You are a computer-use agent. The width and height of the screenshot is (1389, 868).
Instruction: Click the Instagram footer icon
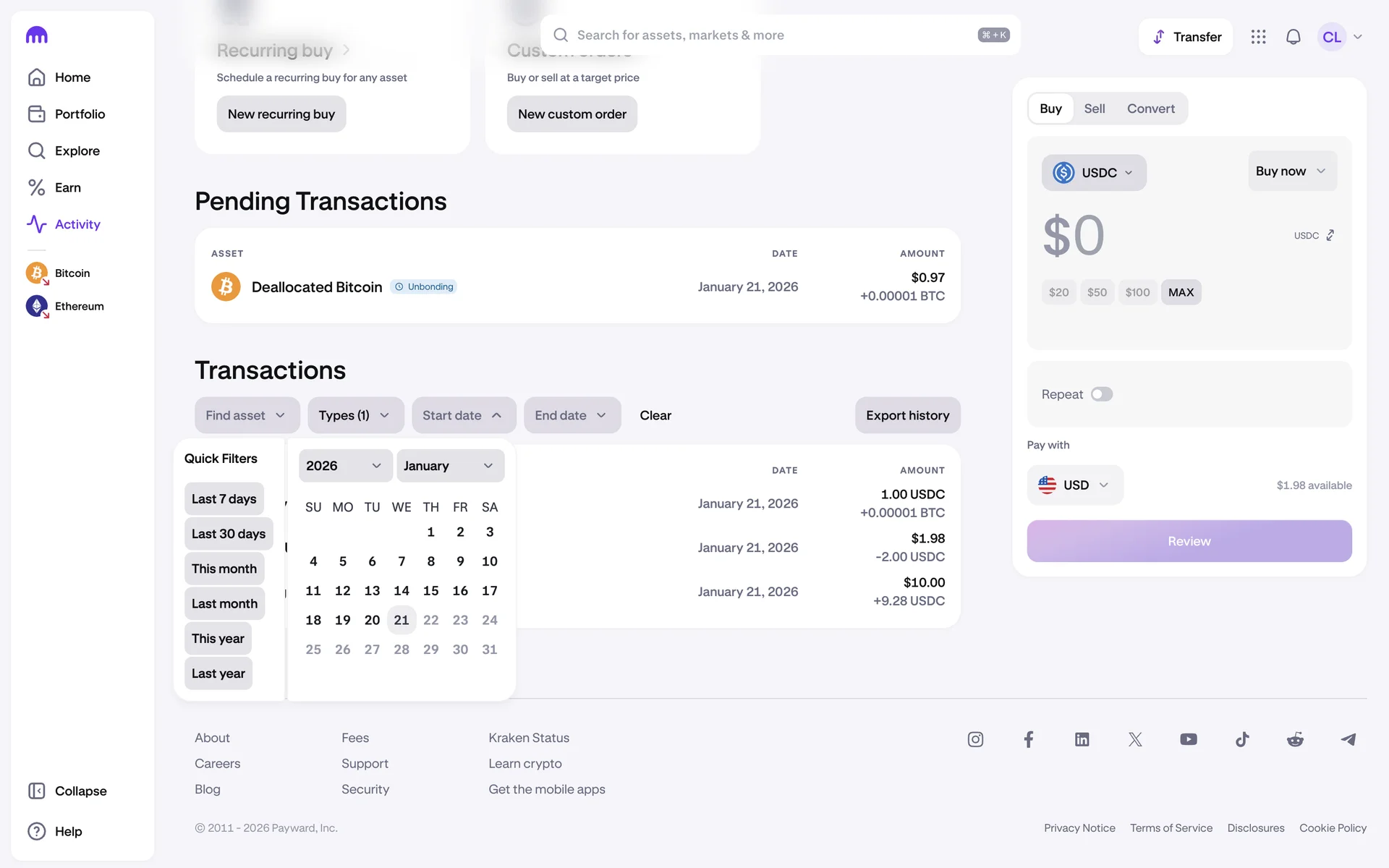(x=975, y=739)
